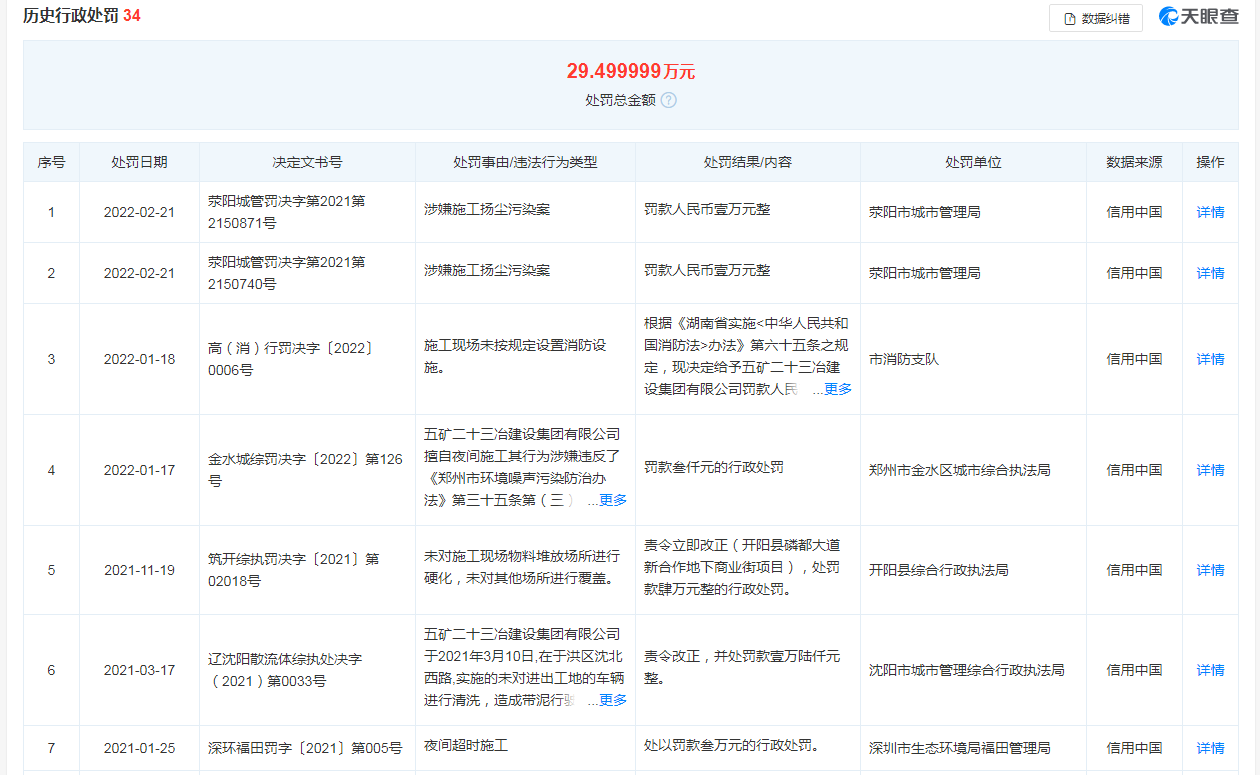Select document number 荥阳城管罚决字第2021第2150740号
The height and width of the screenshot is (775, 1260).
[287, 273]
